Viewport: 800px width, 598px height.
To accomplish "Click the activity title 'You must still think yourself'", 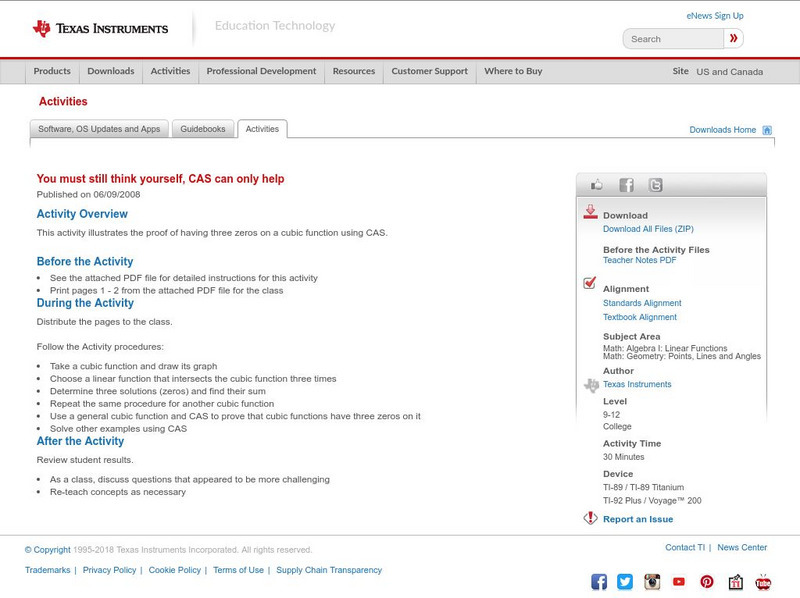I will pyautogui.click(x=160, y=179).
